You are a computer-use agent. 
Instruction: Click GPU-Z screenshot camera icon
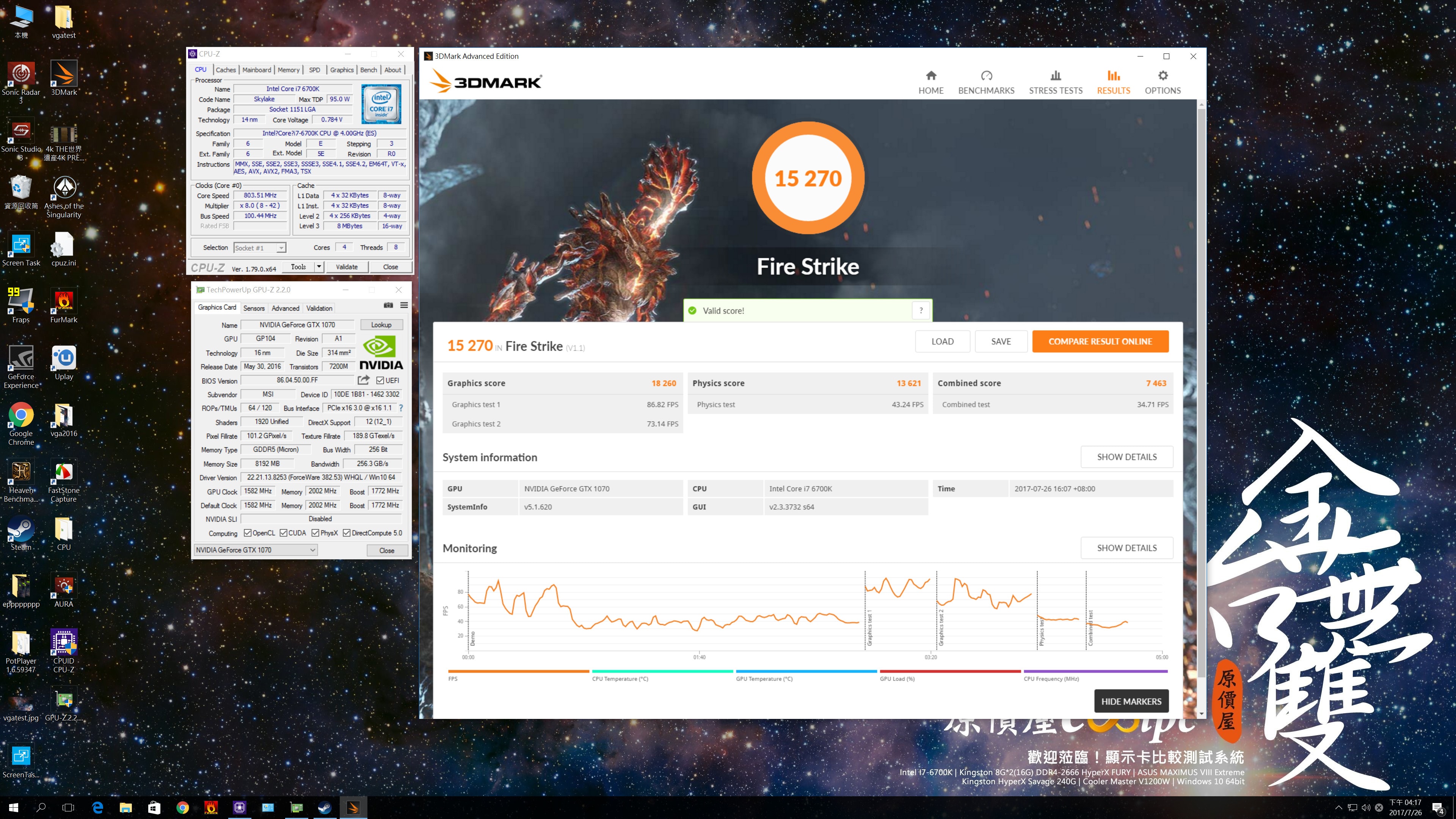point(388,305)
